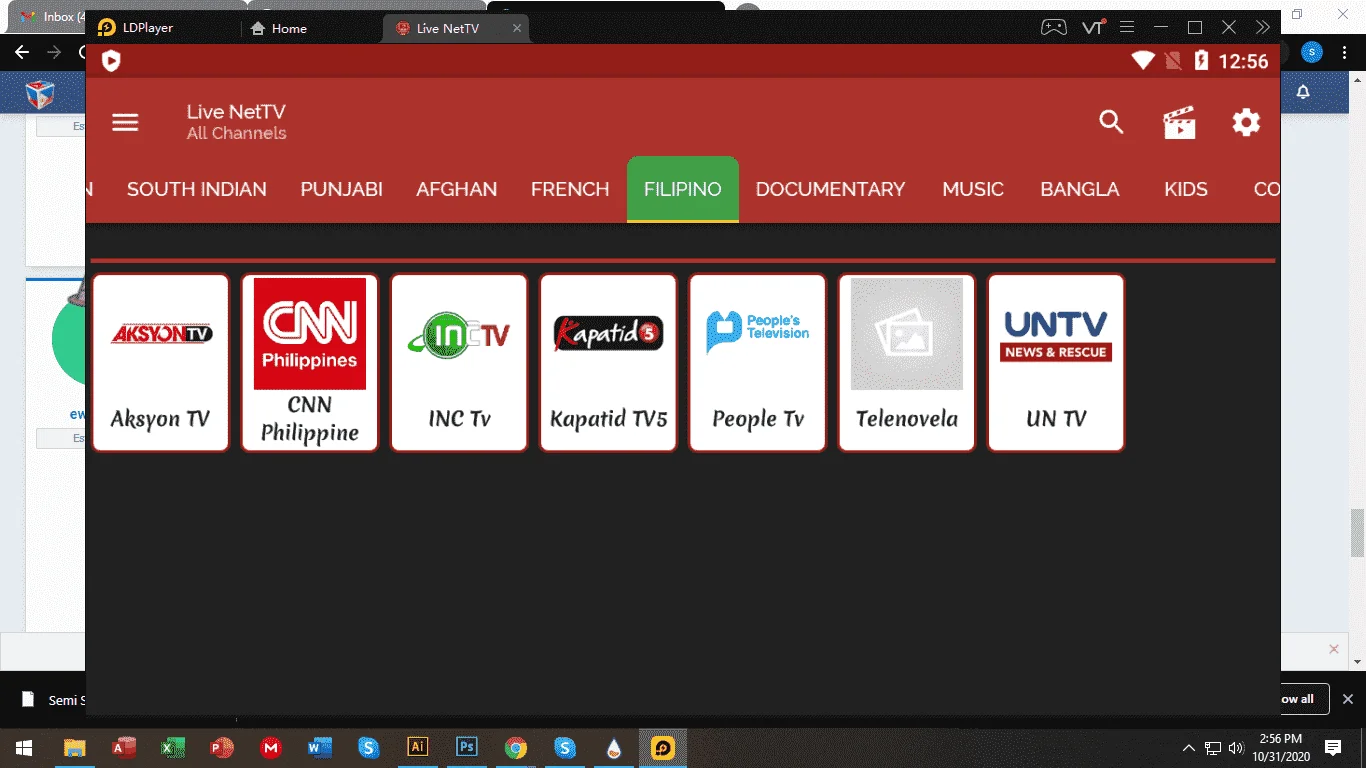The width and height of the screenshot is (1366, 768).
Task: Open Adobe Illustrator from the taskbar
Action: pos(418,747)
